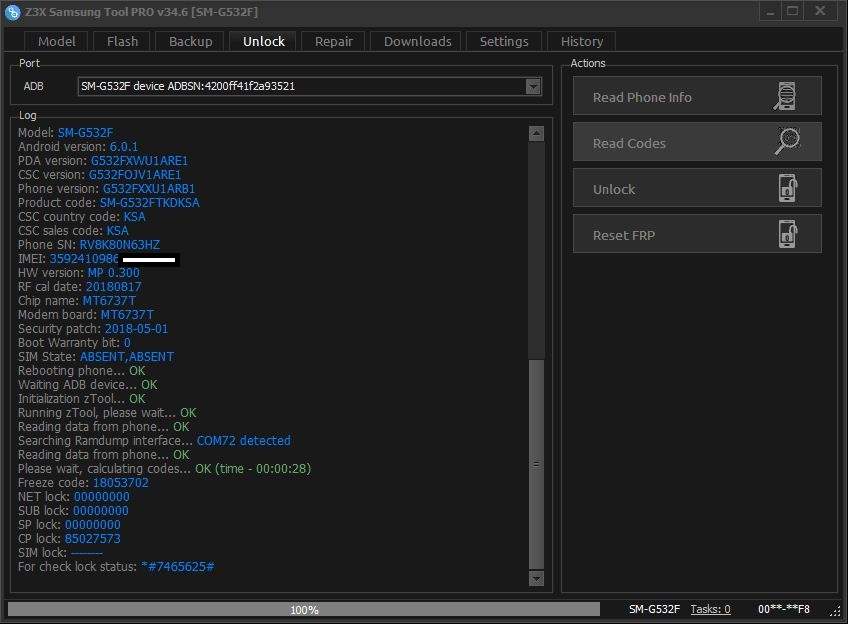Open the Backup tab

coord(190,42)
